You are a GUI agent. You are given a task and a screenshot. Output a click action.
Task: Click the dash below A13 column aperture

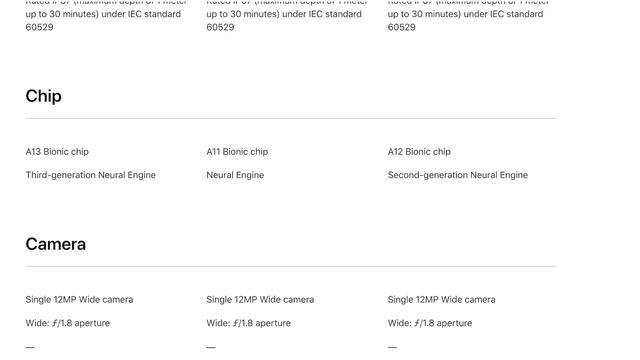(x=30, y=347)
